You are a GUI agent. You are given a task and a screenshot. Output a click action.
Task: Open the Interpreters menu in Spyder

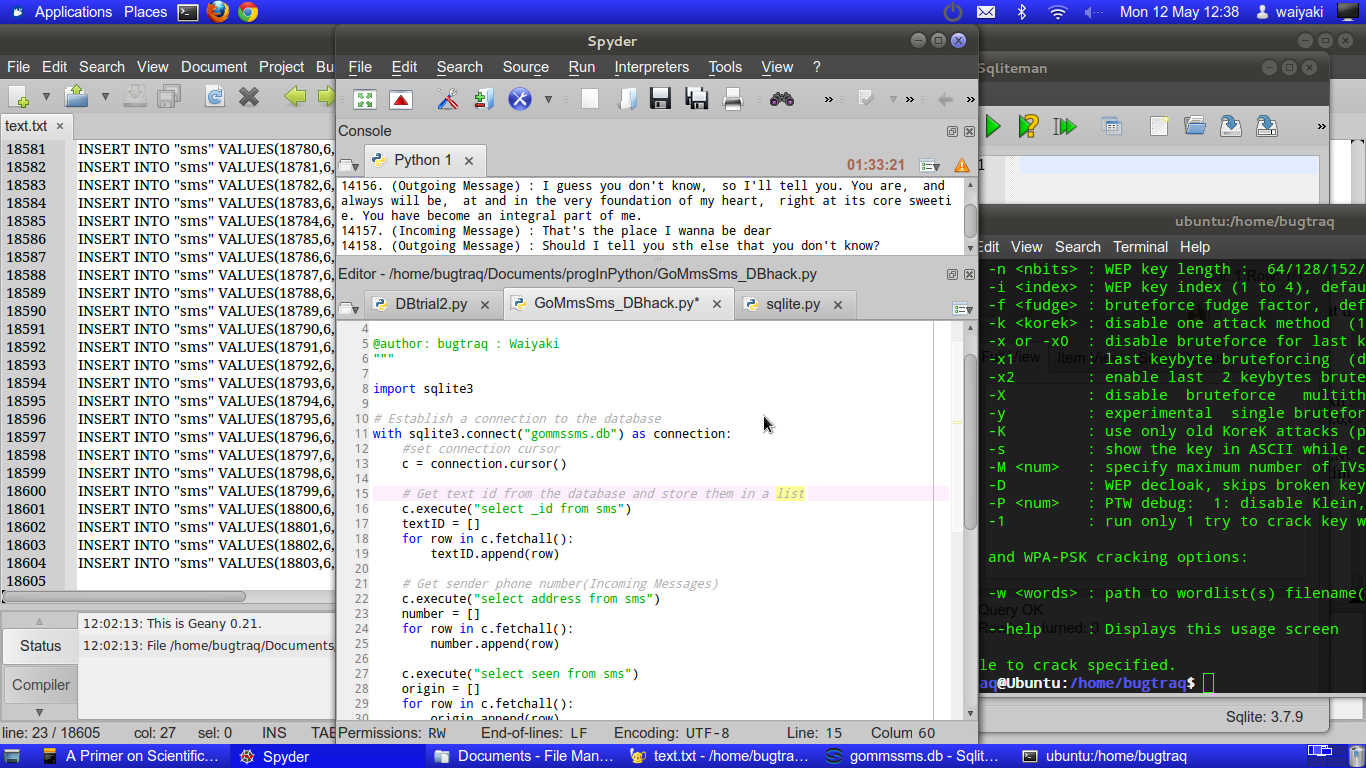tap(651, 67)
